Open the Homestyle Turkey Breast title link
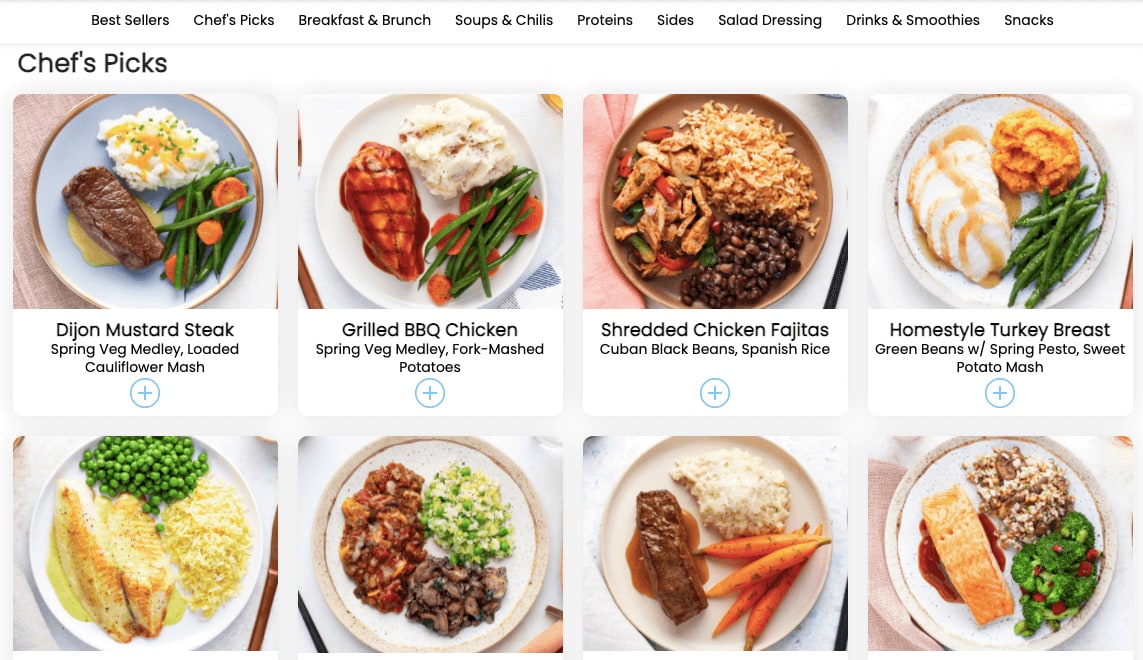The image size is (1143, 660). 1000,330
